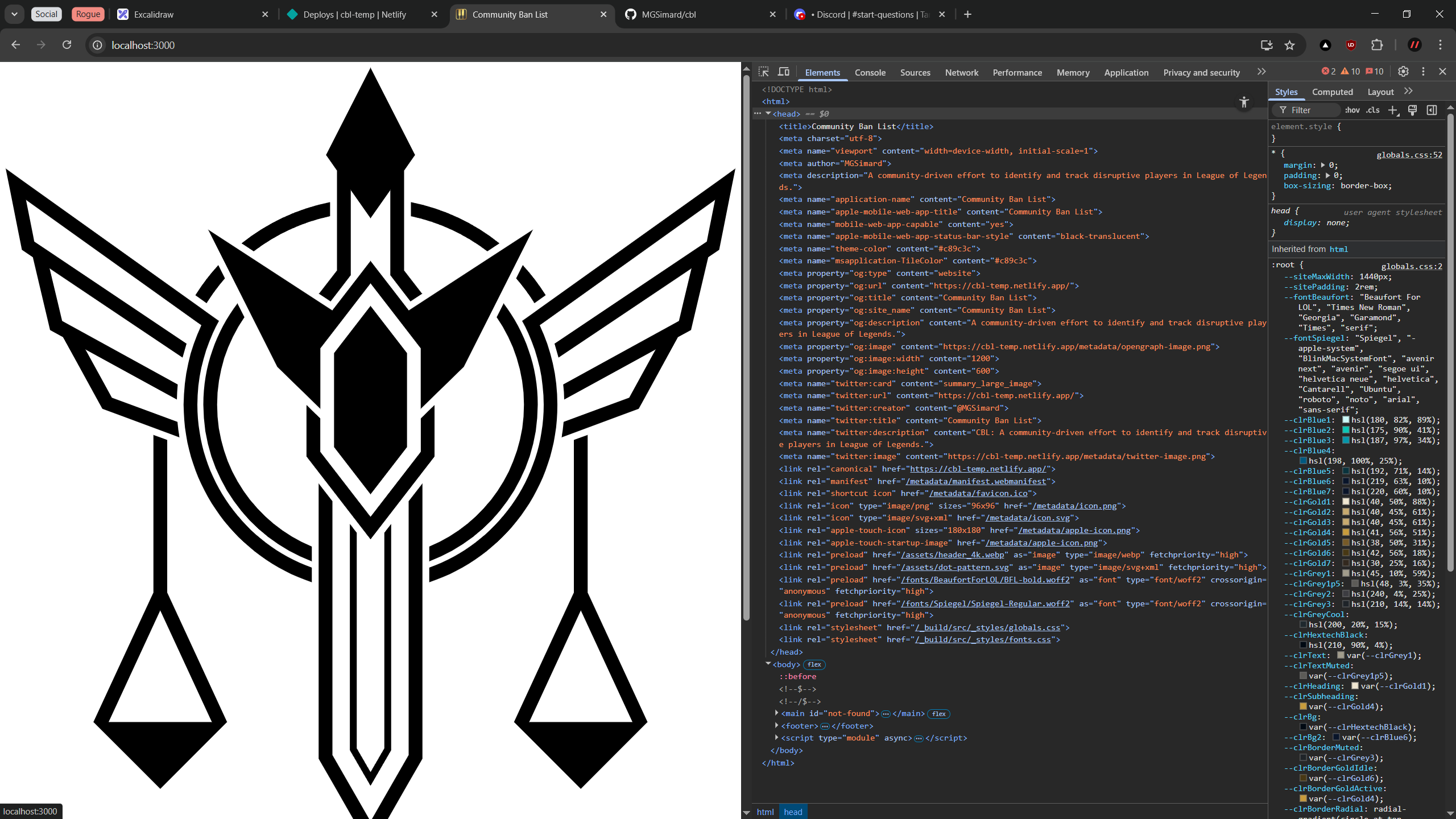Collapse the head element node

[768, 114]
